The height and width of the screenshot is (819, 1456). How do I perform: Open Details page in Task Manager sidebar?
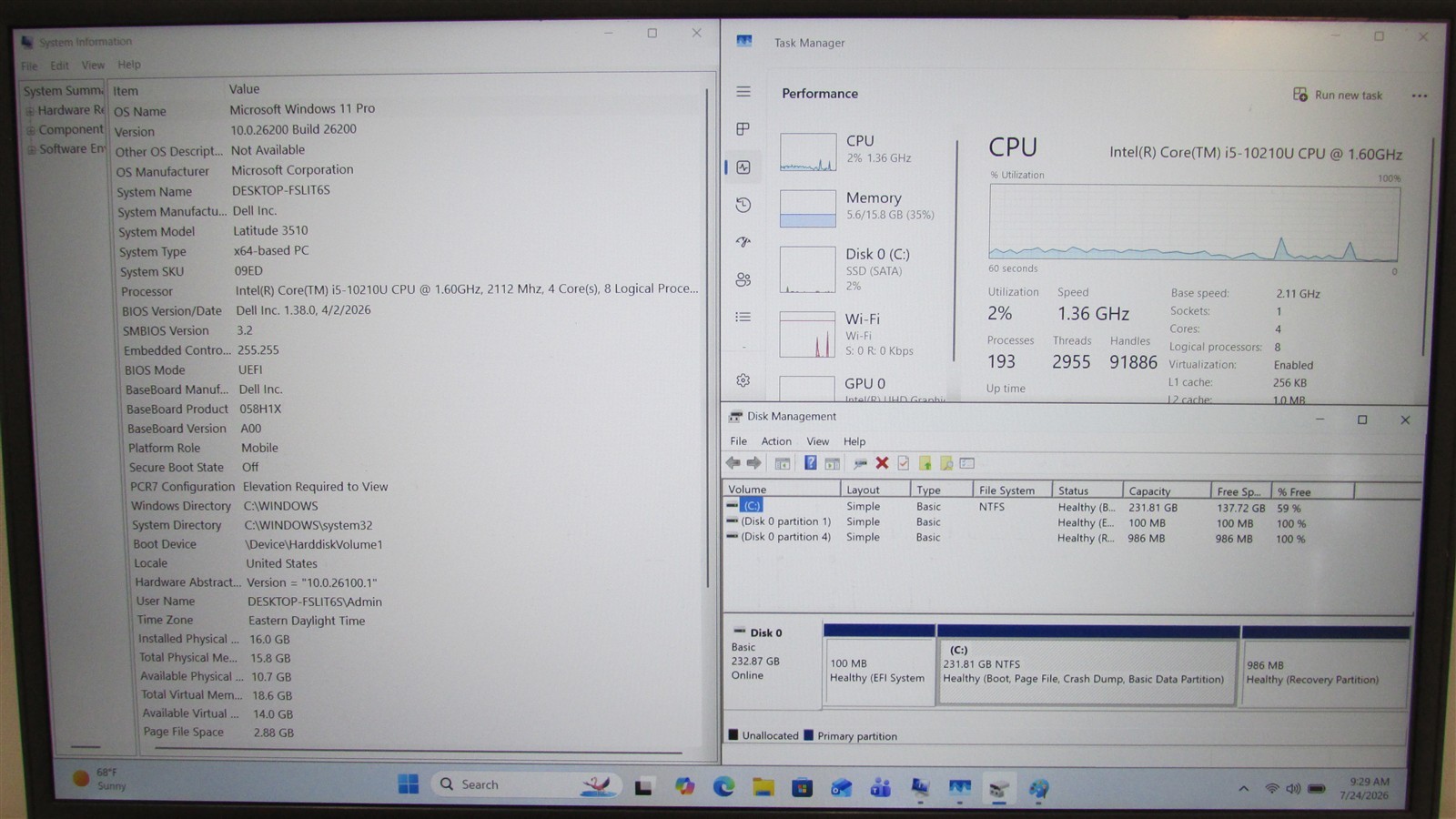(743, 317)
